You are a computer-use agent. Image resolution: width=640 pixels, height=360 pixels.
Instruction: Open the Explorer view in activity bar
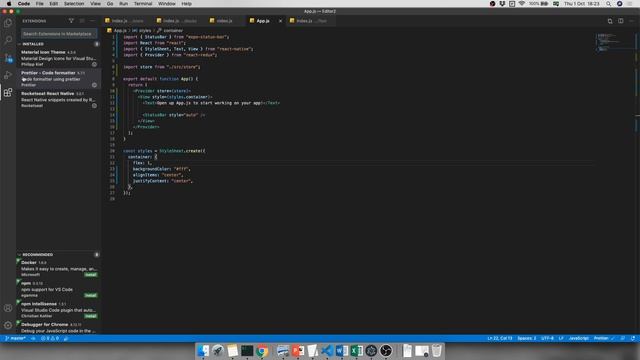8,23
